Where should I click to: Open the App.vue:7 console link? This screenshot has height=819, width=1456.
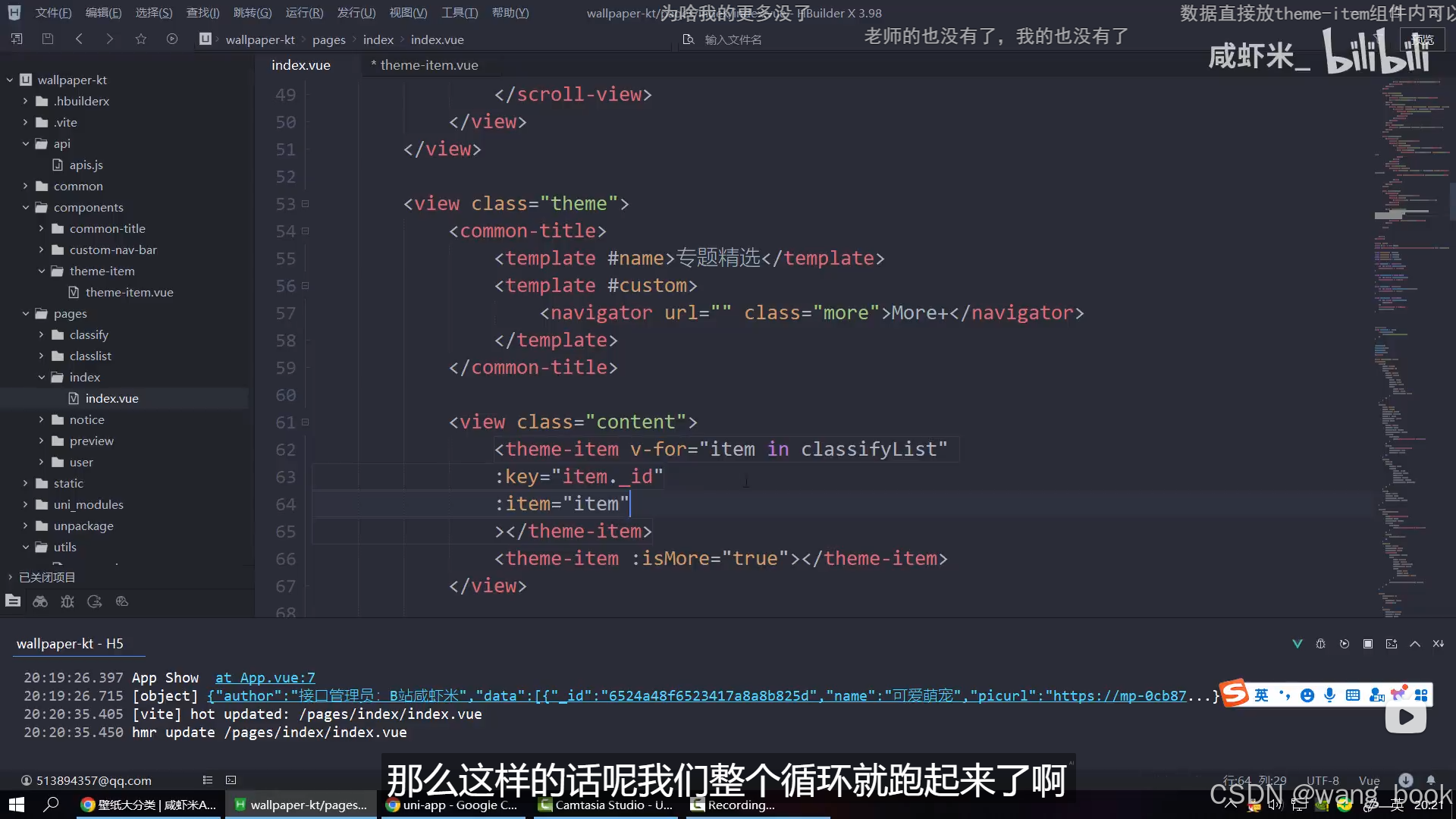click(265, 678)
